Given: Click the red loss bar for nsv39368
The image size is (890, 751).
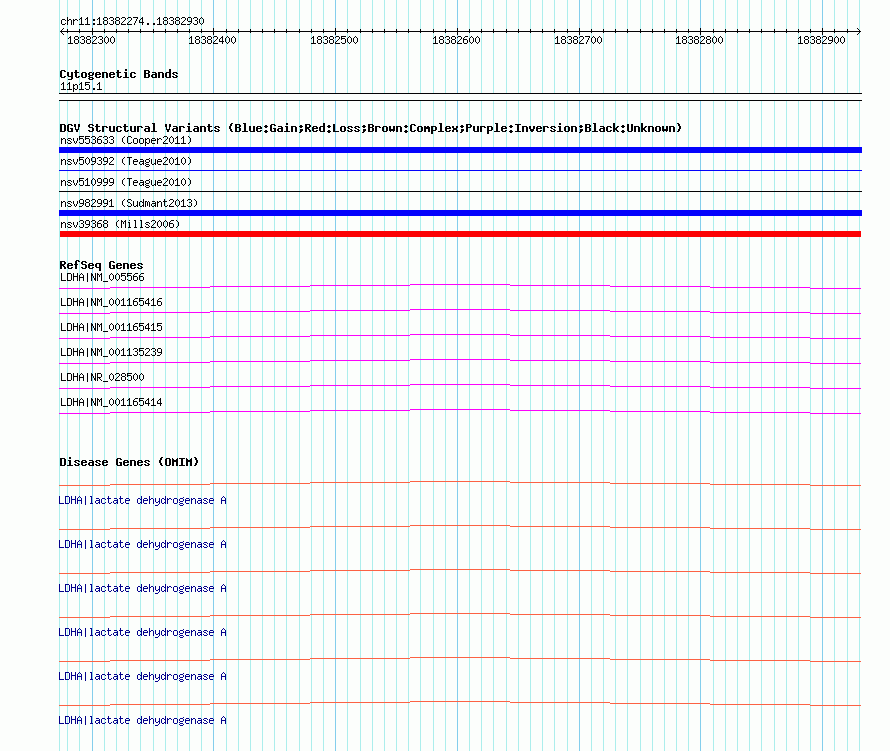Looking at the screenshot, I should pyautogui.click(x=460, y=234).
